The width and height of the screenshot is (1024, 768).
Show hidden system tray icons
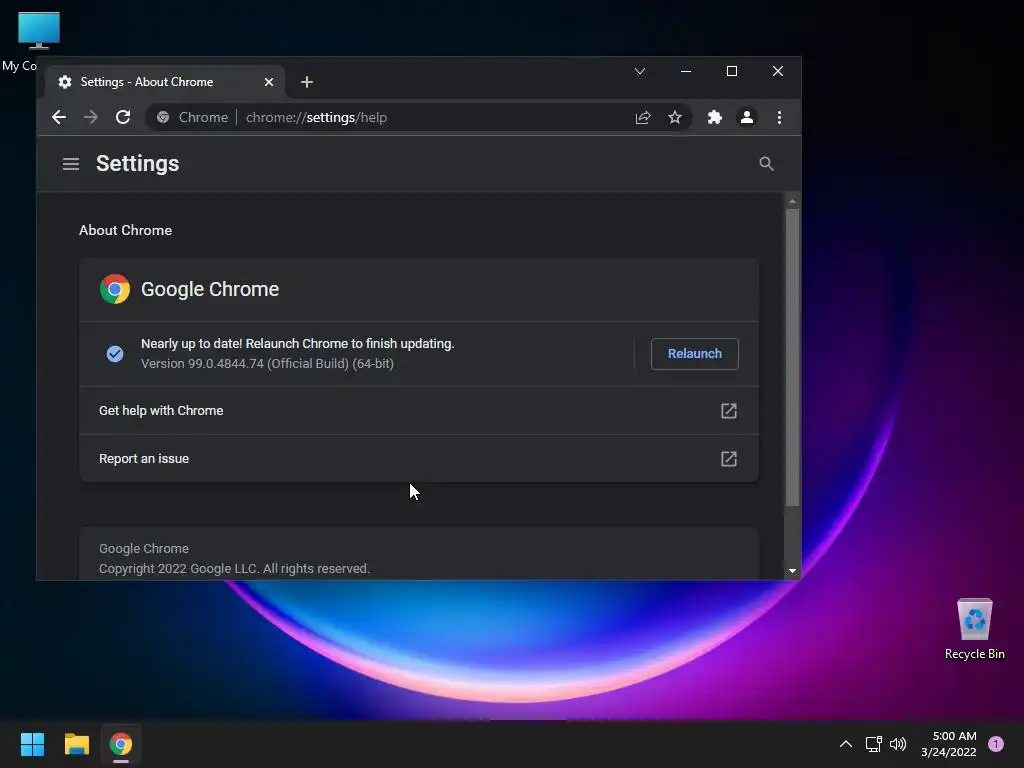point(846,744)
